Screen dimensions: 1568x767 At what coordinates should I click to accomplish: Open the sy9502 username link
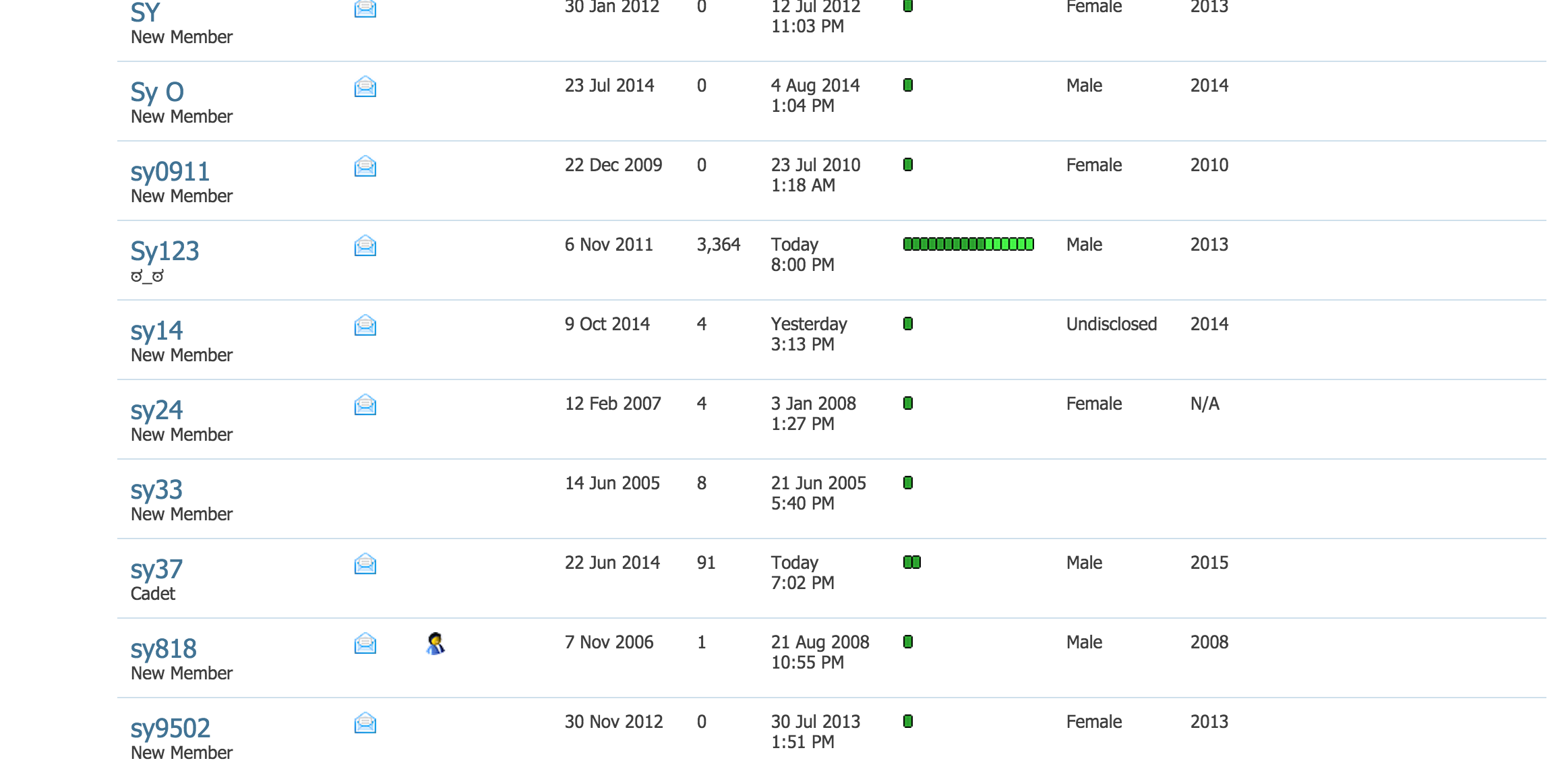[170, 728]
